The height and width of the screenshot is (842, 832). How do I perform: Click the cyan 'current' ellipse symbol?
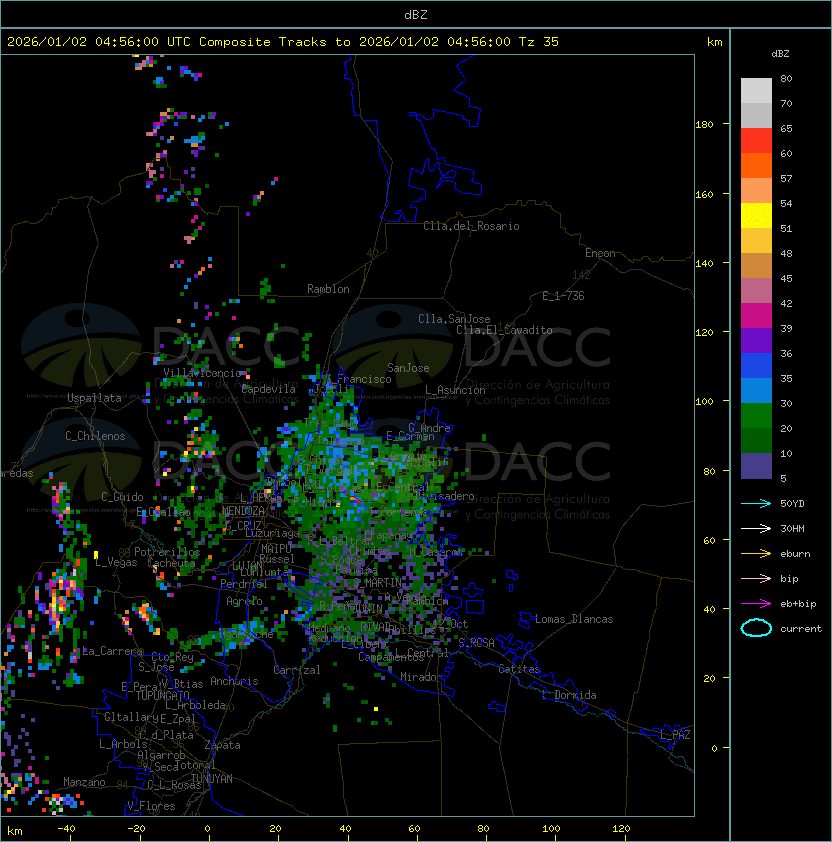coord(756,628)
